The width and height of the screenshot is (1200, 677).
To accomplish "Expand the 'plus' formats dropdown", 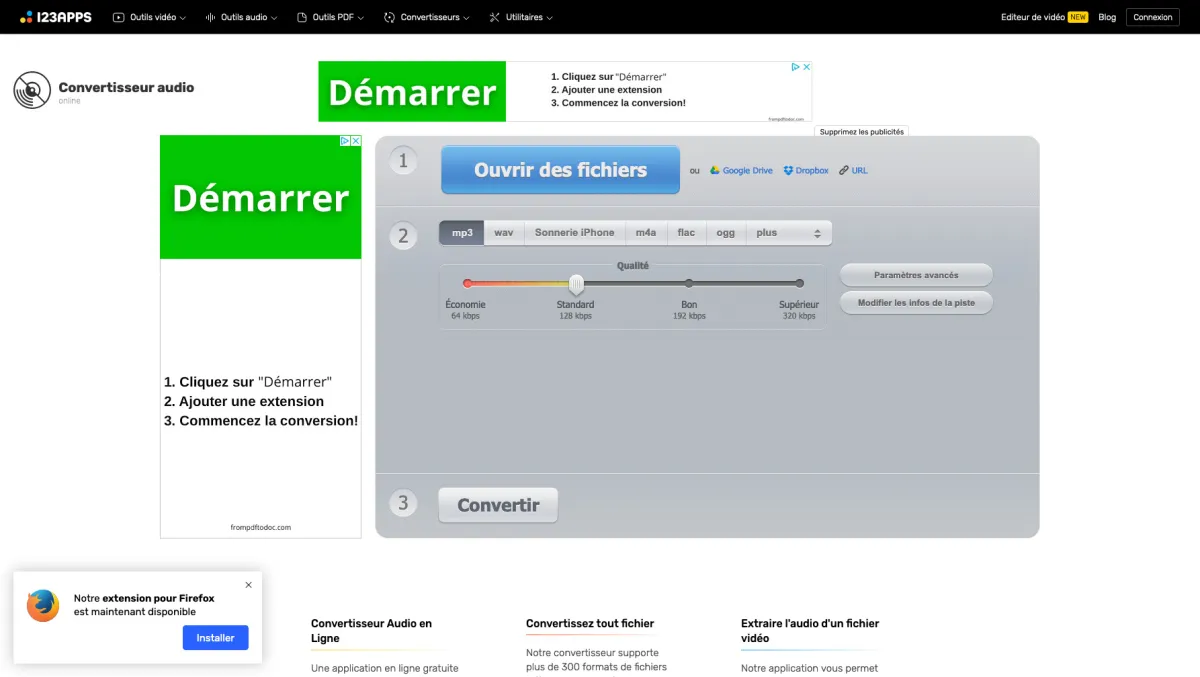I will click(x=789, y=233).
